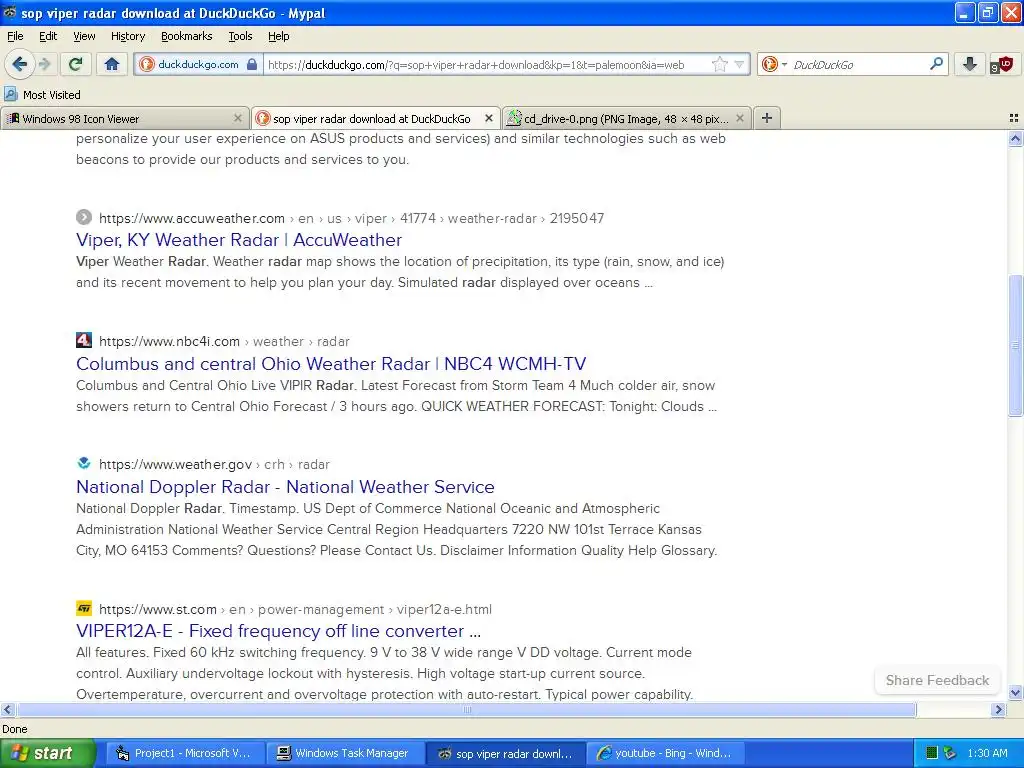Click the st.com result URL

point(295,609)
